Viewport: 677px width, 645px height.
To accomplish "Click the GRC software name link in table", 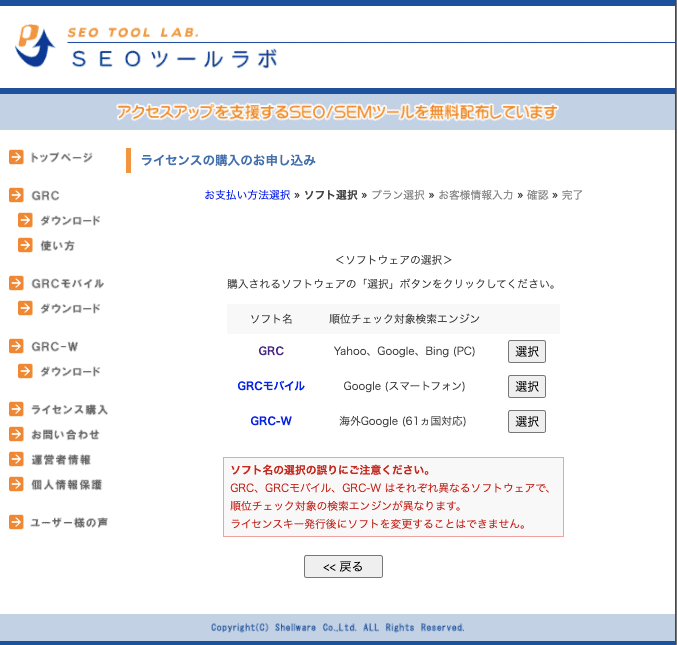I will tap(271, 351).
